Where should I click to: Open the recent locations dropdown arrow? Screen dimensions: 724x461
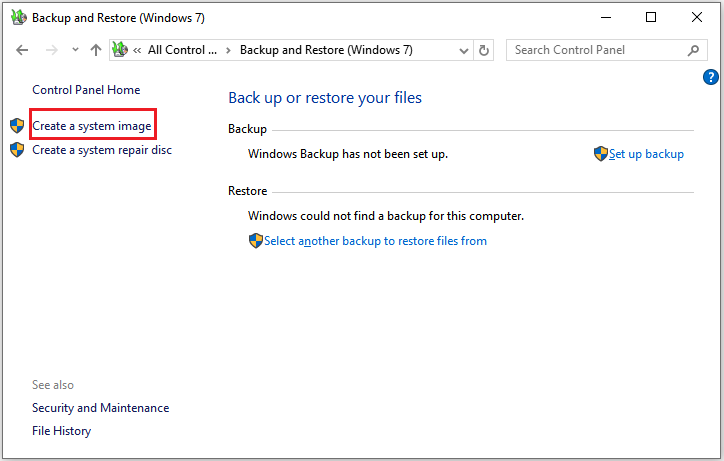point(75,49)
